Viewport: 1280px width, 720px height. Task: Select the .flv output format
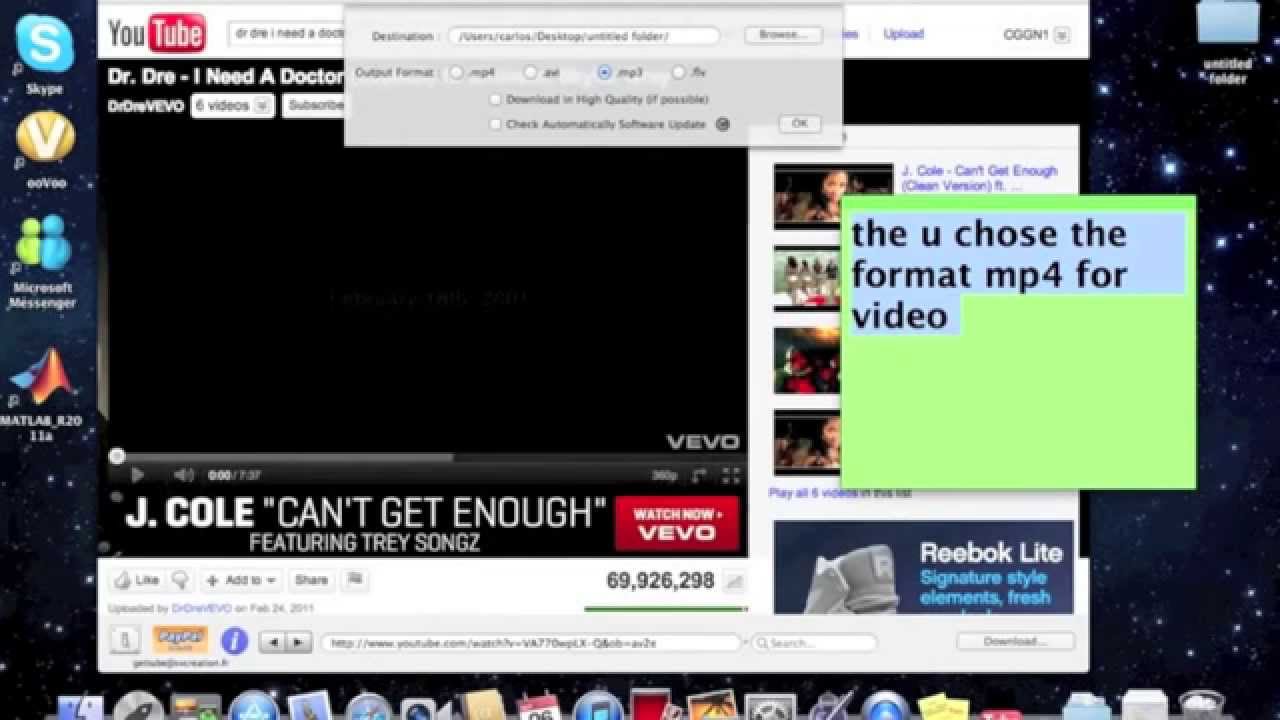[x=679, y=72]
